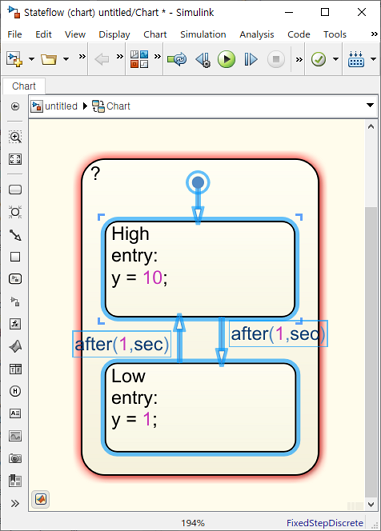Select the History Junction tool
The image size is (381, 531).
(x=15, y=391)
